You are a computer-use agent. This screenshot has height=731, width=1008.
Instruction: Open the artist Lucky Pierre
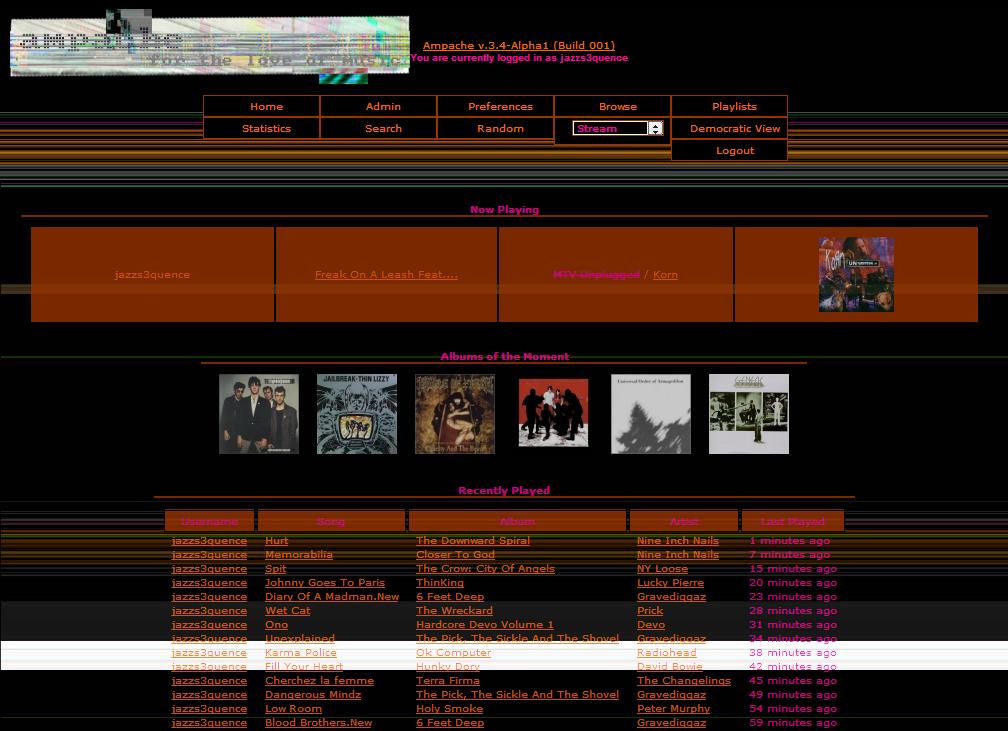pyautogui.click(x=670, y=583)
